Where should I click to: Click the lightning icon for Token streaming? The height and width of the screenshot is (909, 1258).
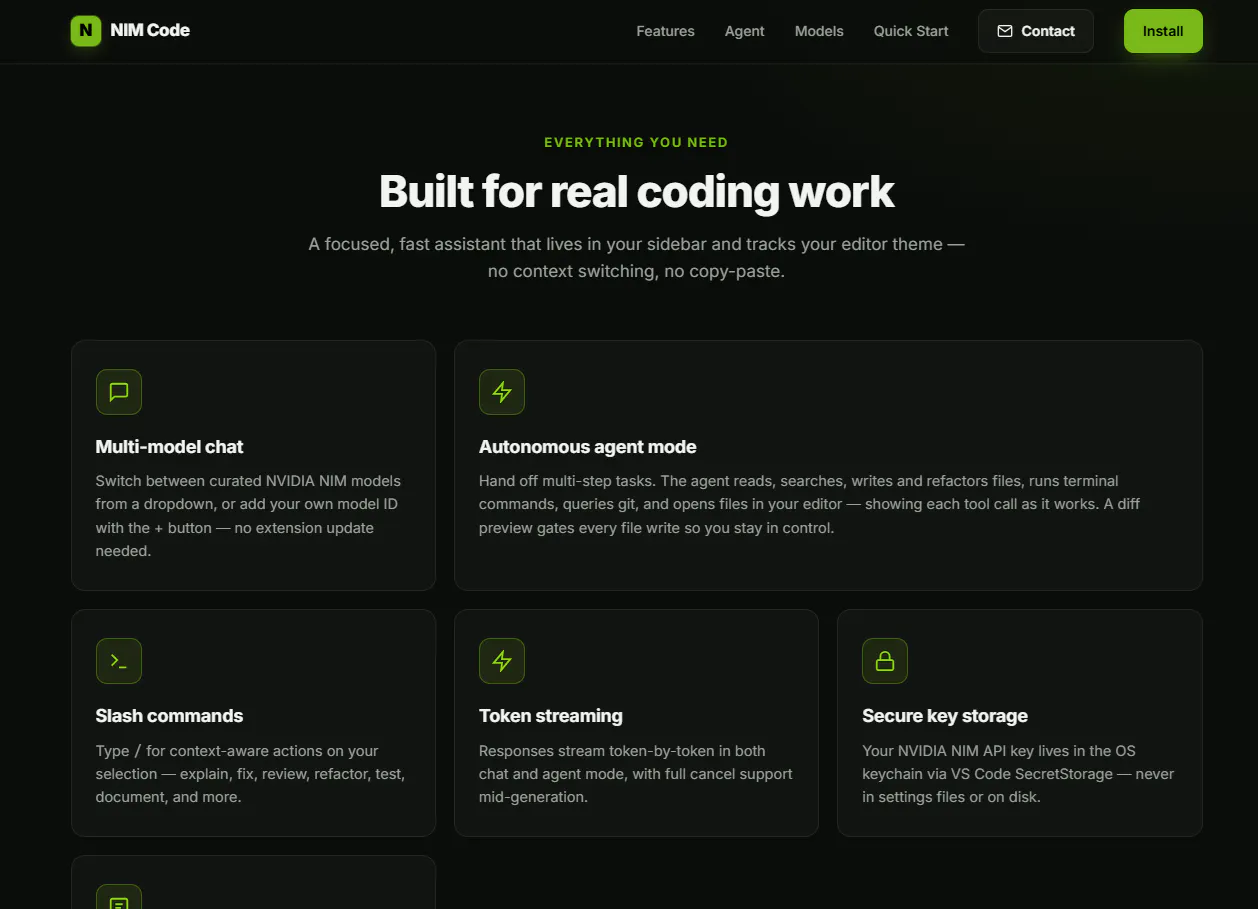coord(502,661)
